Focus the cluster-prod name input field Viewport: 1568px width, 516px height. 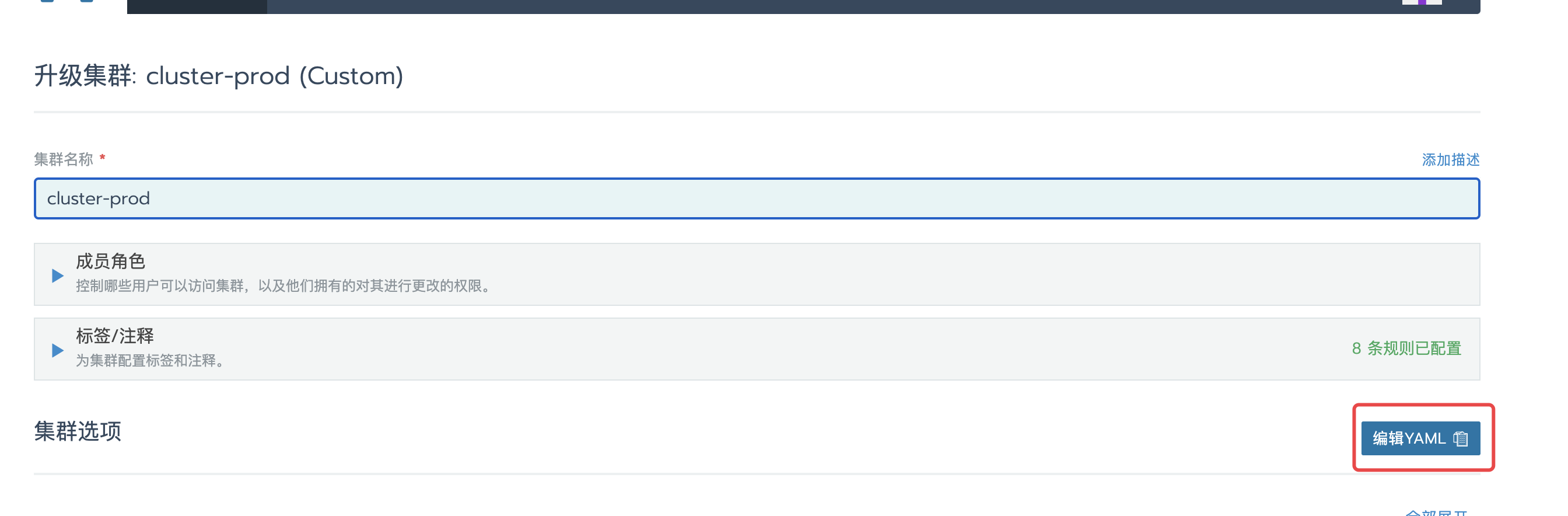(757, 198)
